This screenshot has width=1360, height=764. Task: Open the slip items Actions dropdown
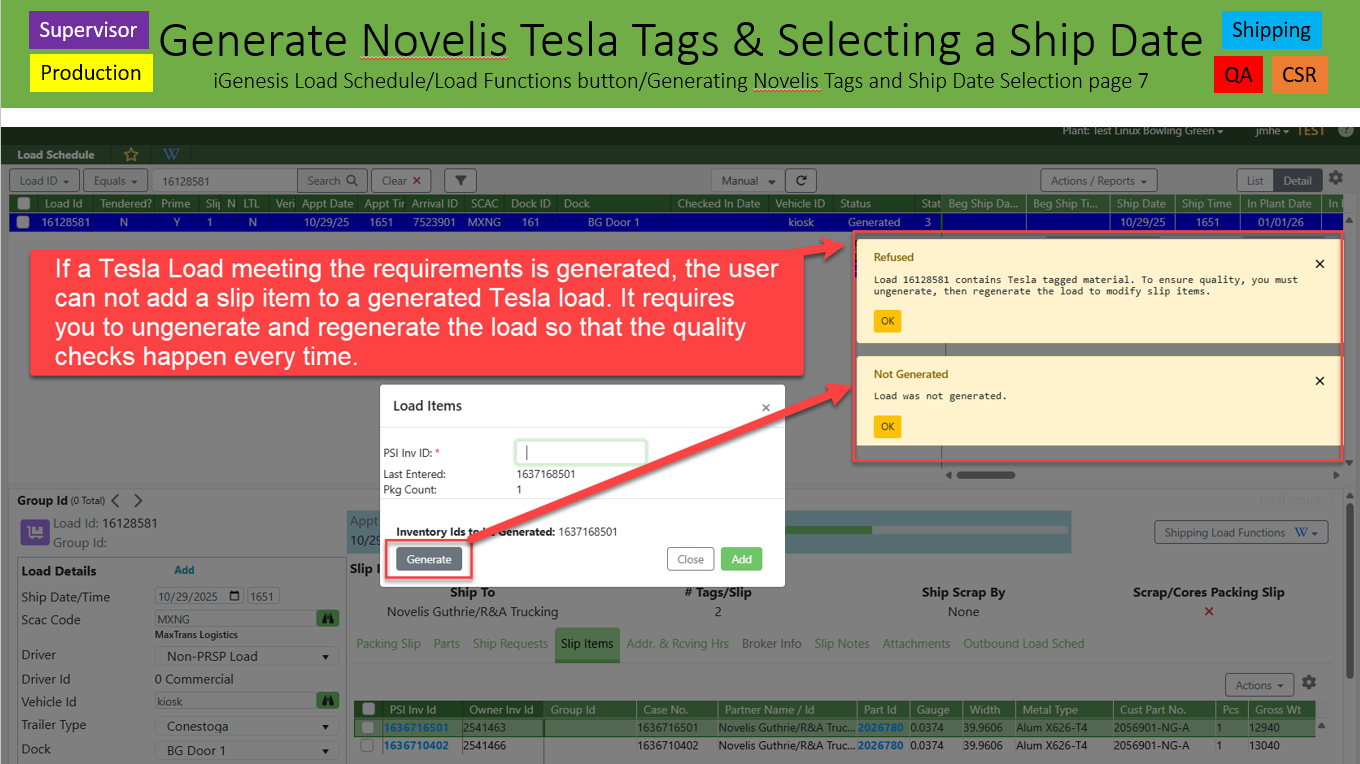(x=1260, y=685)
